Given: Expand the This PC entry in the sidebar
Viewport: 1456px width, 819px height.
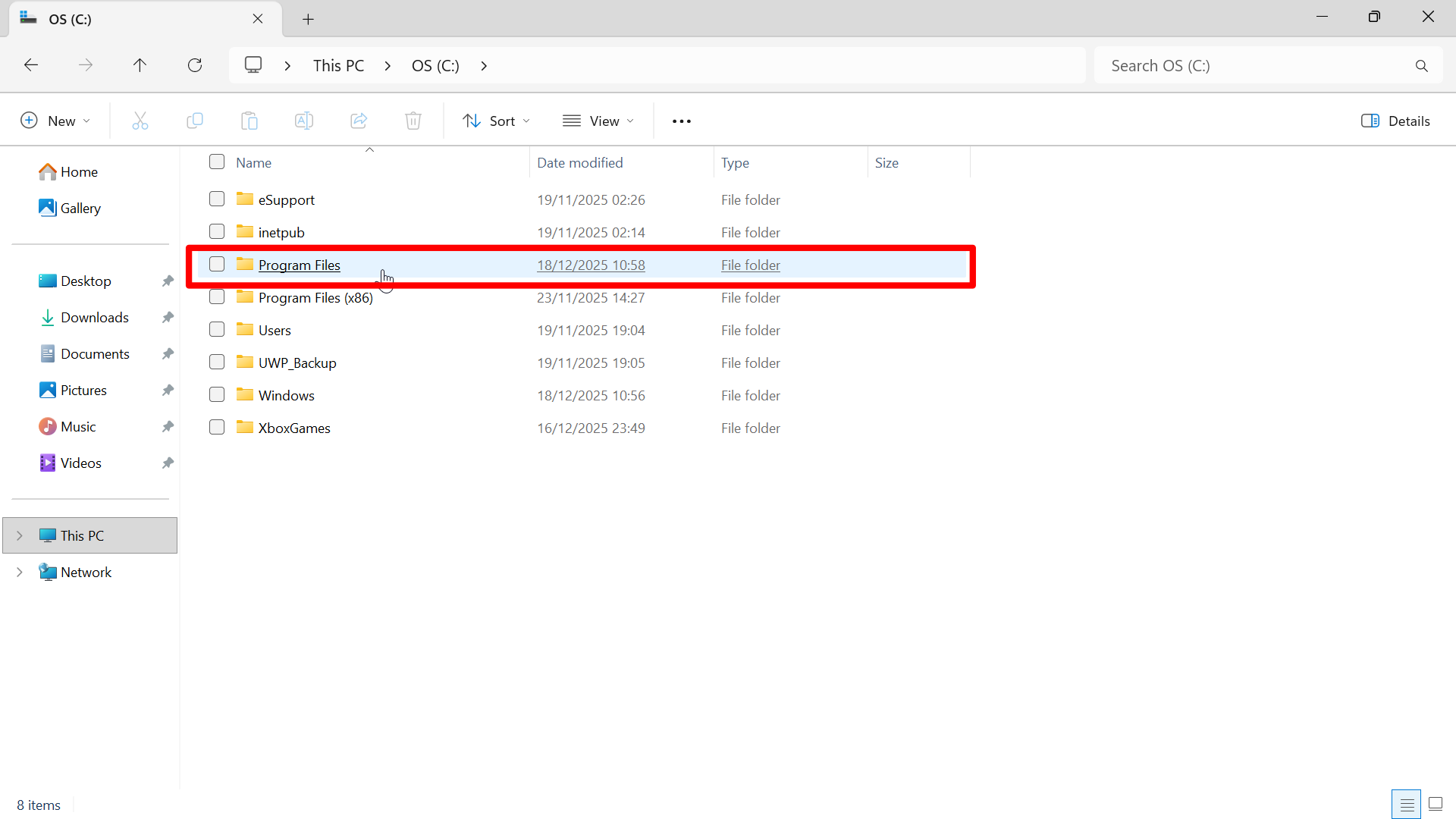Looking at the screenshot, I should (20, 535).
